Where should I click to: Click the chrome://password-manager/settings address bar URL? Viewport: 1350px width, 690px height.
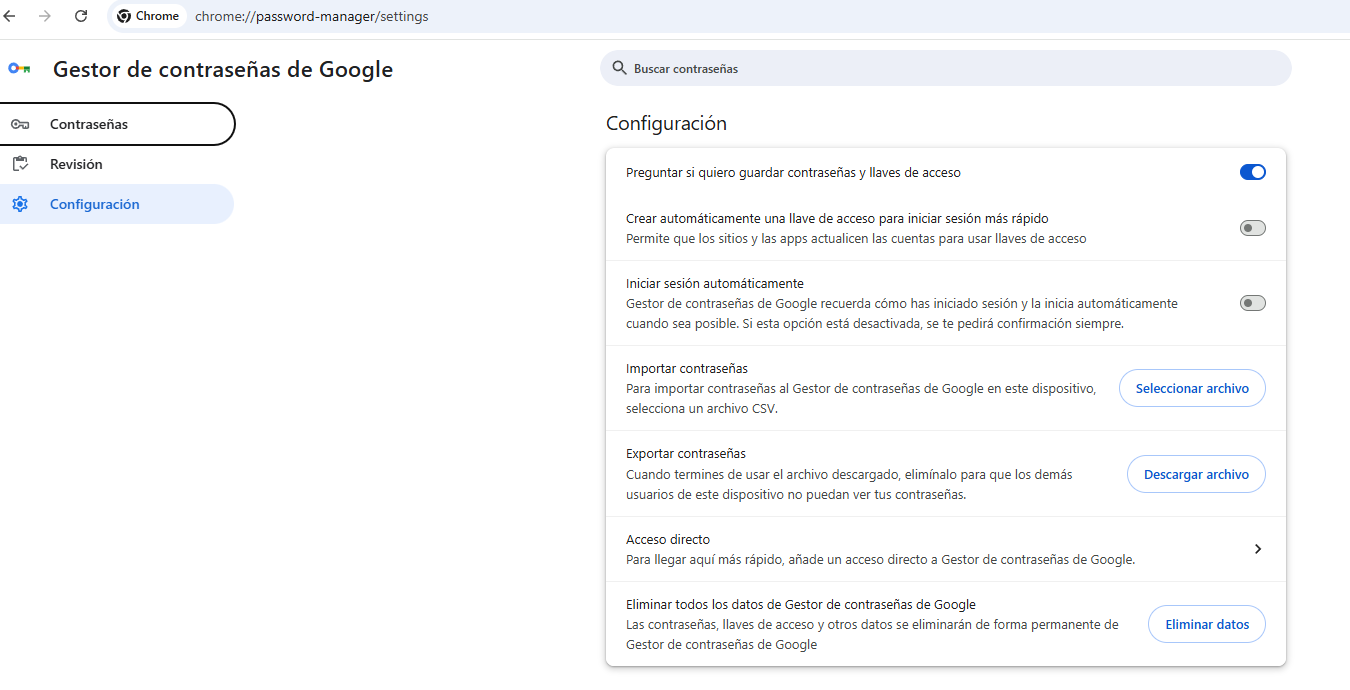click(312, 16)
